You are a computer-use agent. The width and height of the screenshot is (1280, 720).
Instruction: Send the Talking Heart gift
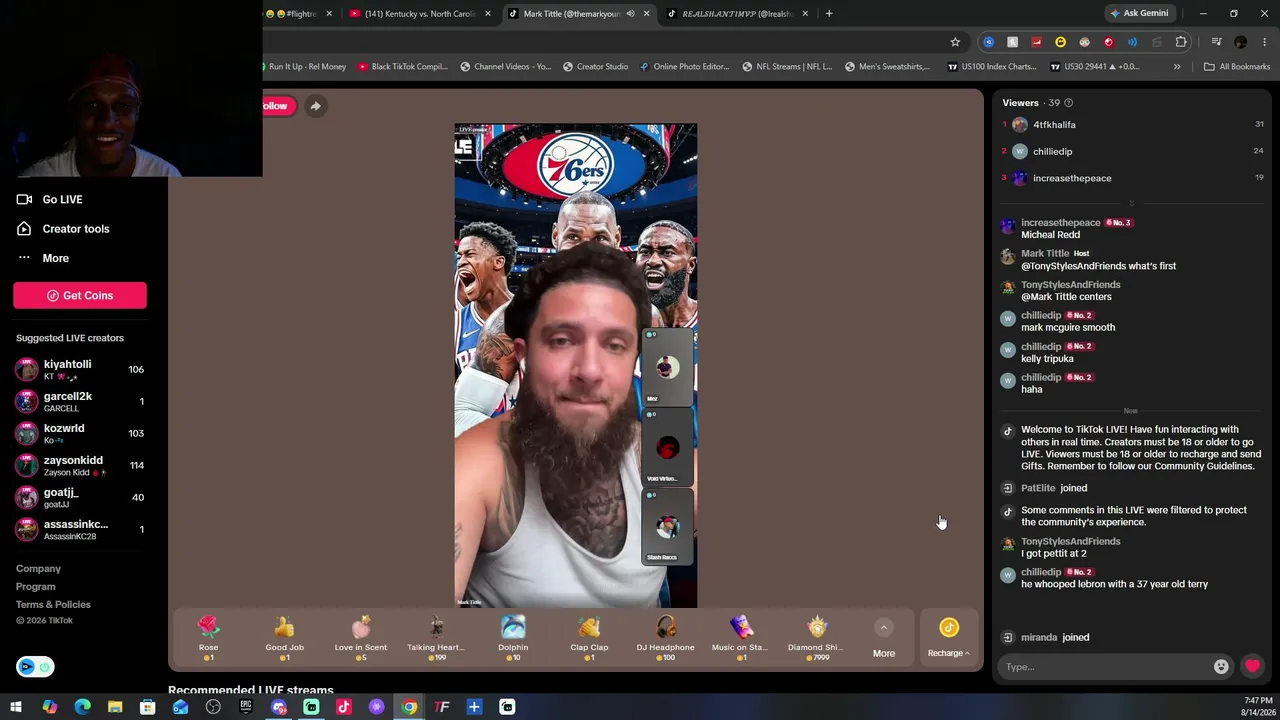(x=436, y=637)
